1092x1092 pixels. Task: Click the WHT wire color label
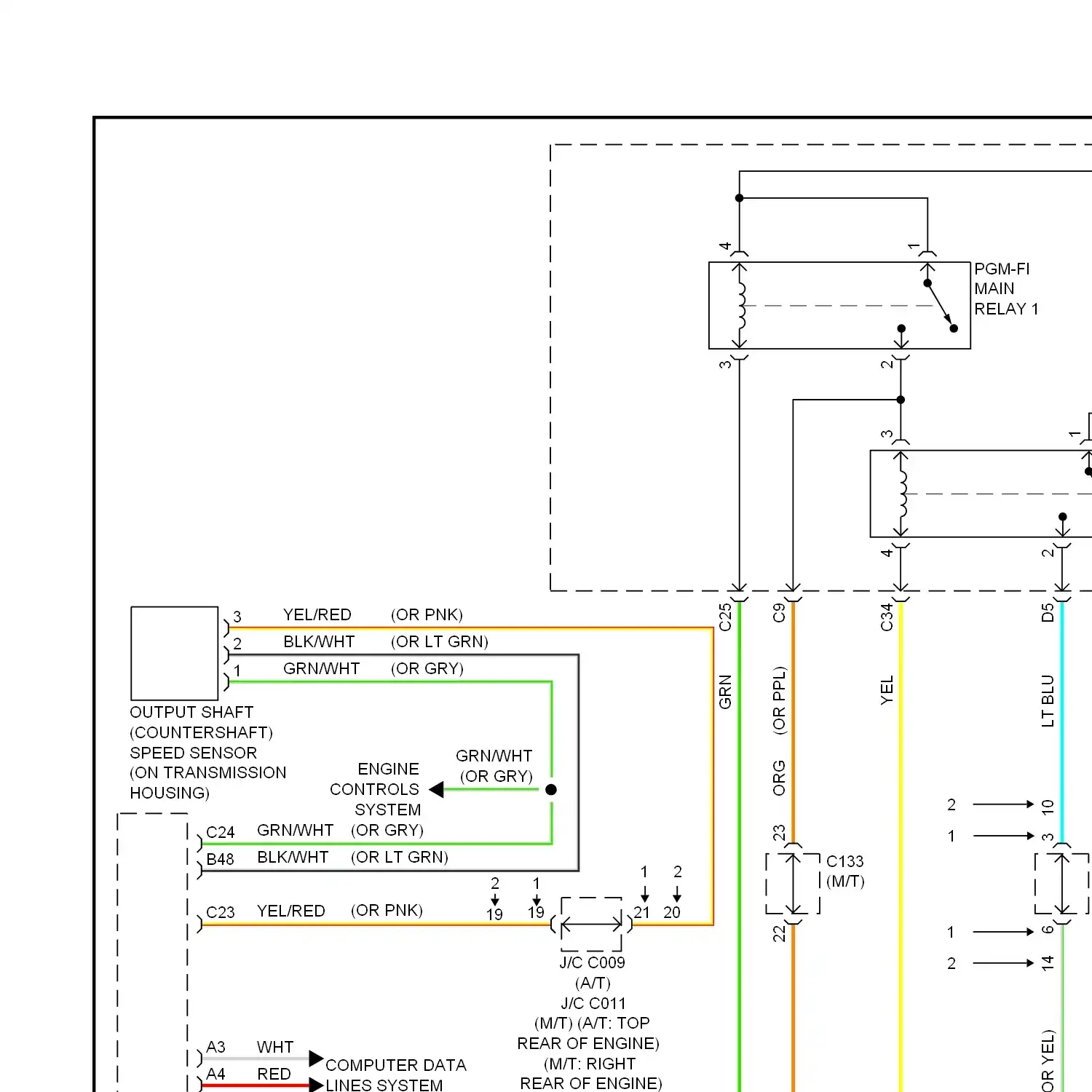click(x=275, y=1047)
